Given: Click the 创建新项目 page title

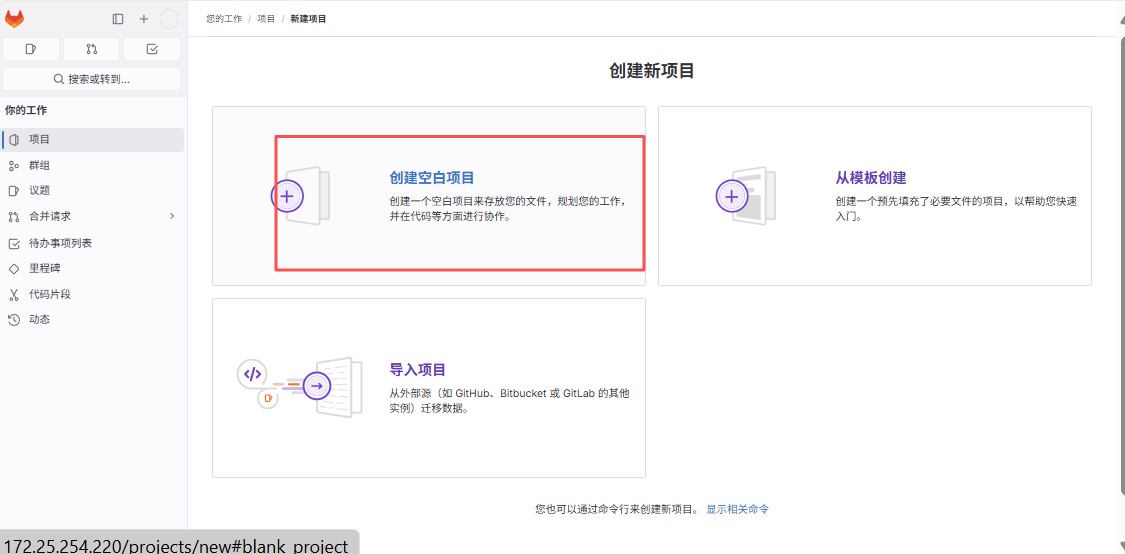Looking at the screenshot, I should (651, 71).
